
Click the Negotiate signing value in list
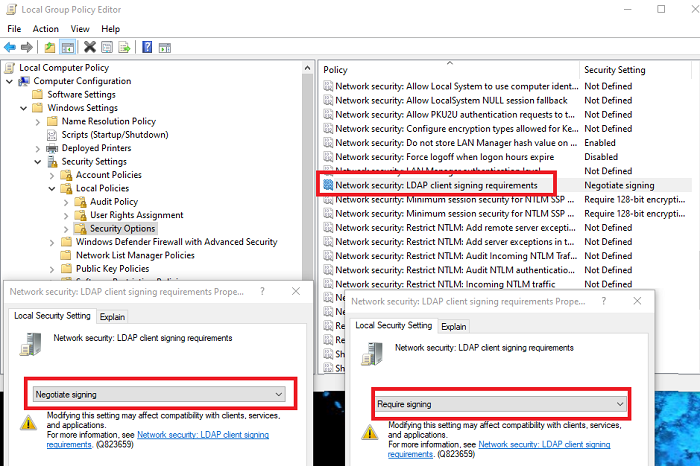point(619,185)
